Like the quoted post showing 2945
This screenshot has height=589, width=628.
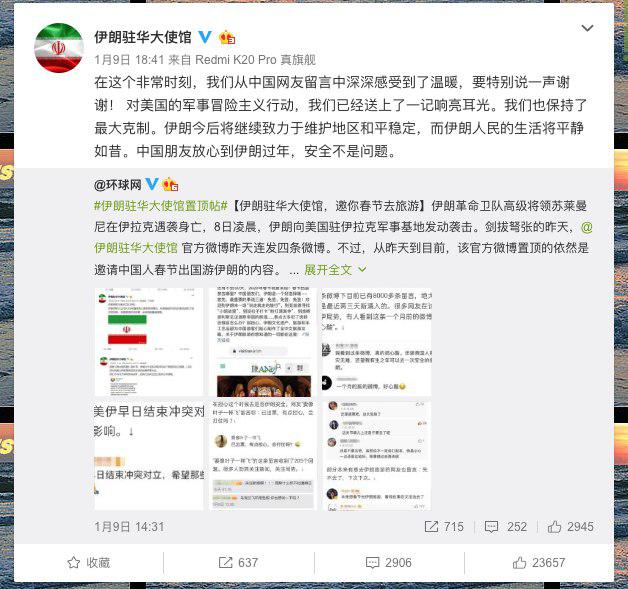pyautogui.click(x=570, y=527)
